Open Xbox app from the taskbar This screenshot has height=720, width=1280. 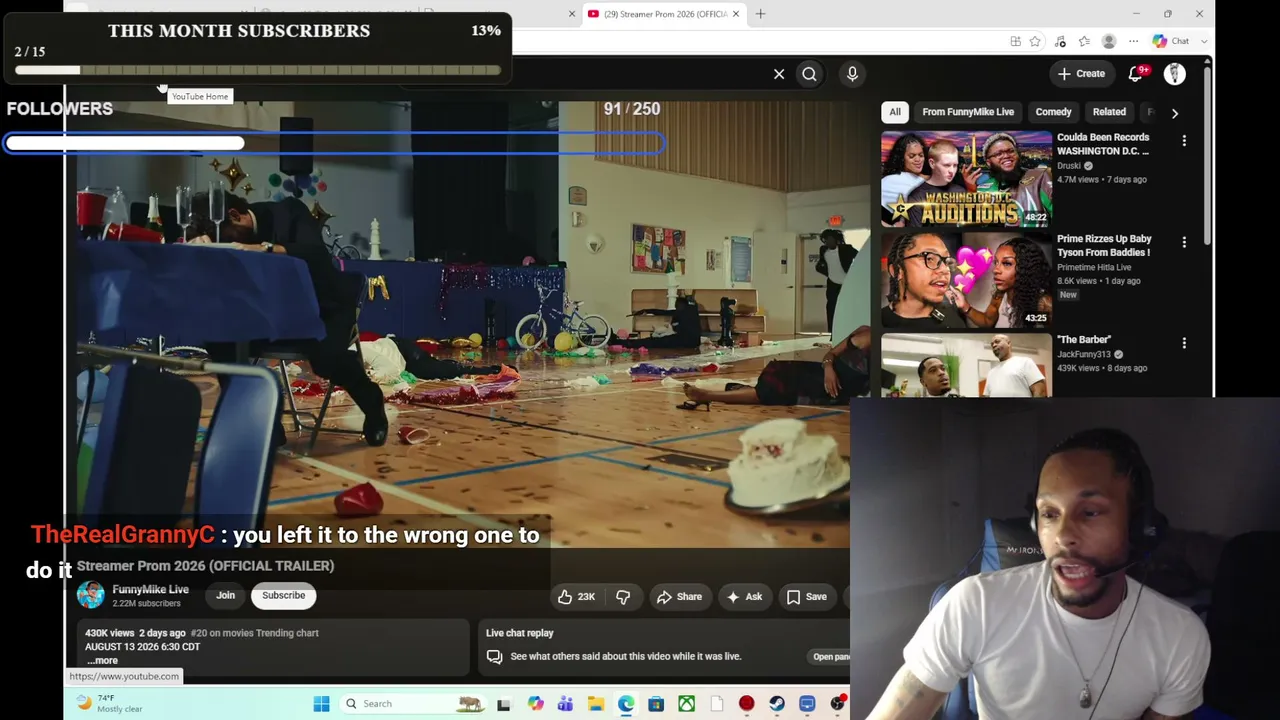pyautogui.click(x=686, y=704)
